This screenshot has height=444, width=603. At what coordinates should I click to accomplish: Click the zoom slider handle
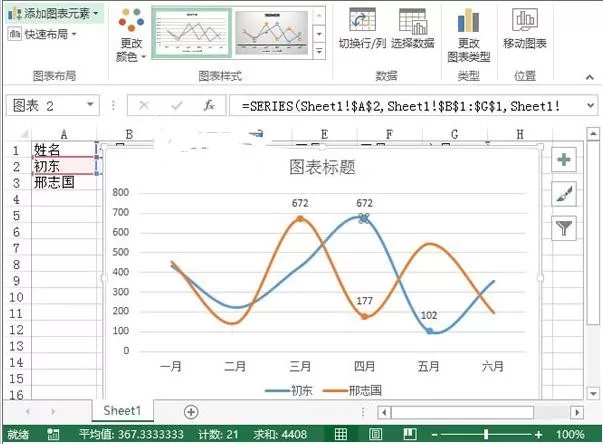(x=486, y=434)
